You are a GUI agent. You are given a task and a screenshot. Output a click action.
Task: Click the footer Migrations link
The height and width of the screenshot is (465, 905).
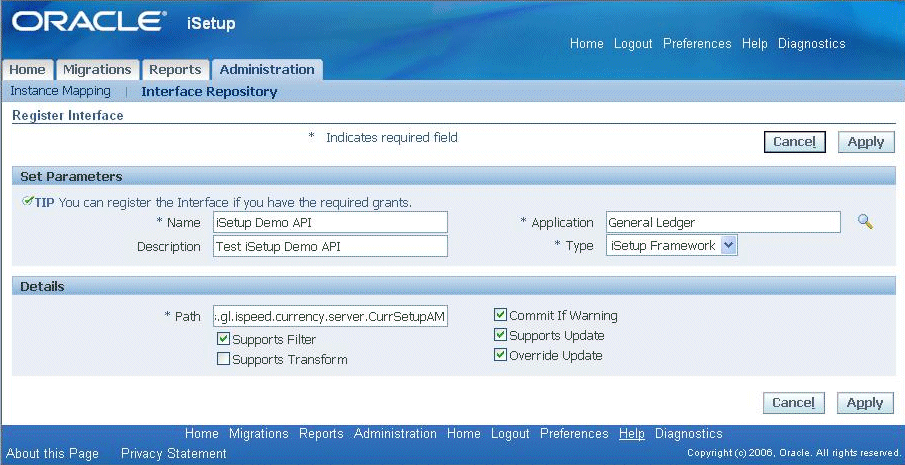tap(259, 433)
